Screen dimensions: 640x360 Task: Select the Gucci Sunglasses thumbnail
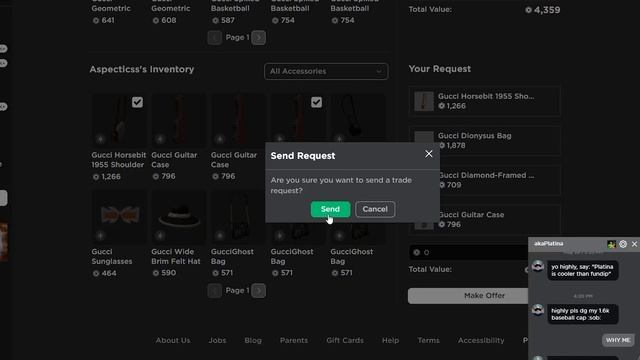click(x=119, y=216)
